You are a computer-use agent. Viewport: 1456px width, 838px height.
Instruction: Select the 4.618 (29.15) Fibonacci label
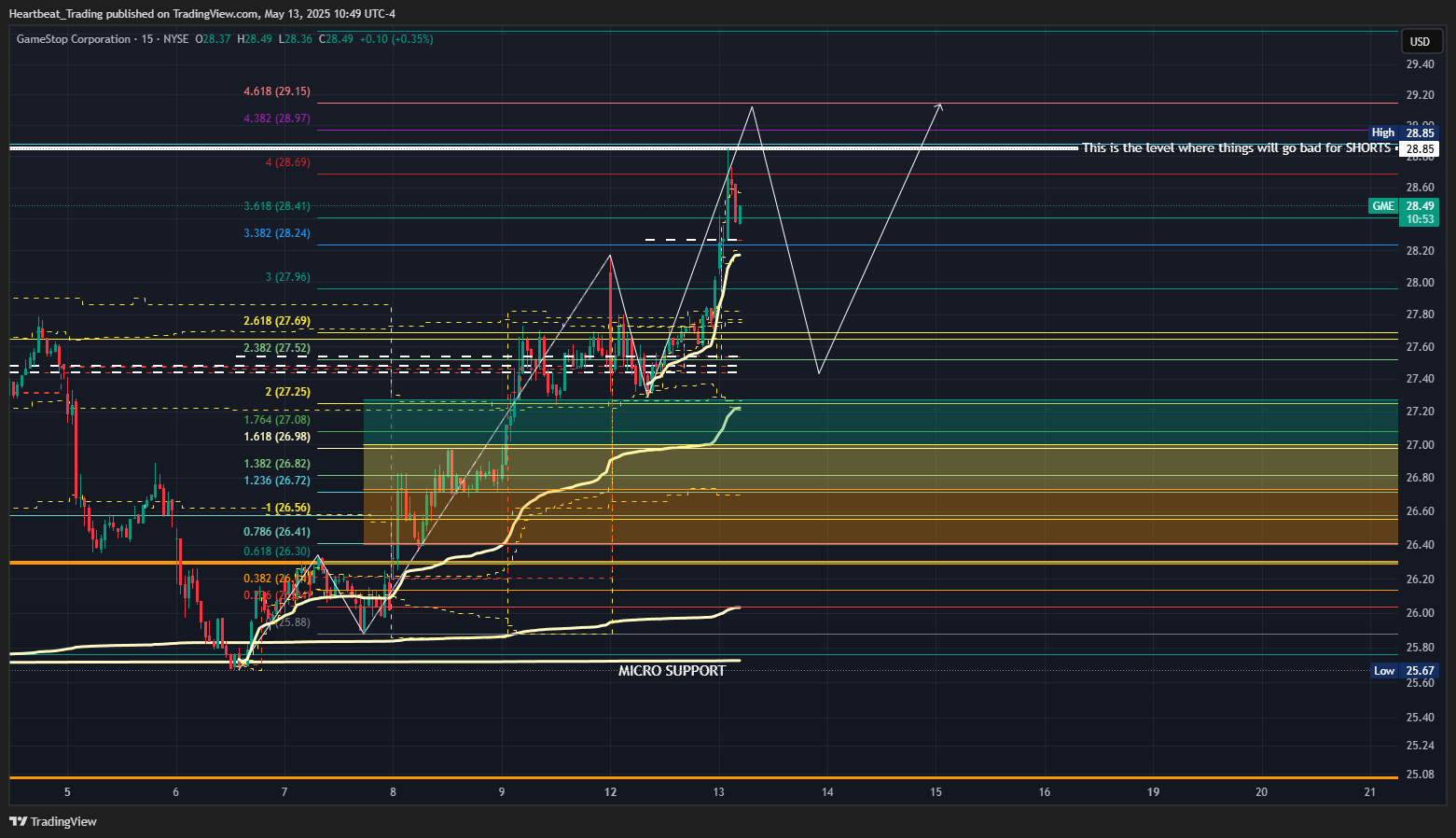[x=277, y=91]
